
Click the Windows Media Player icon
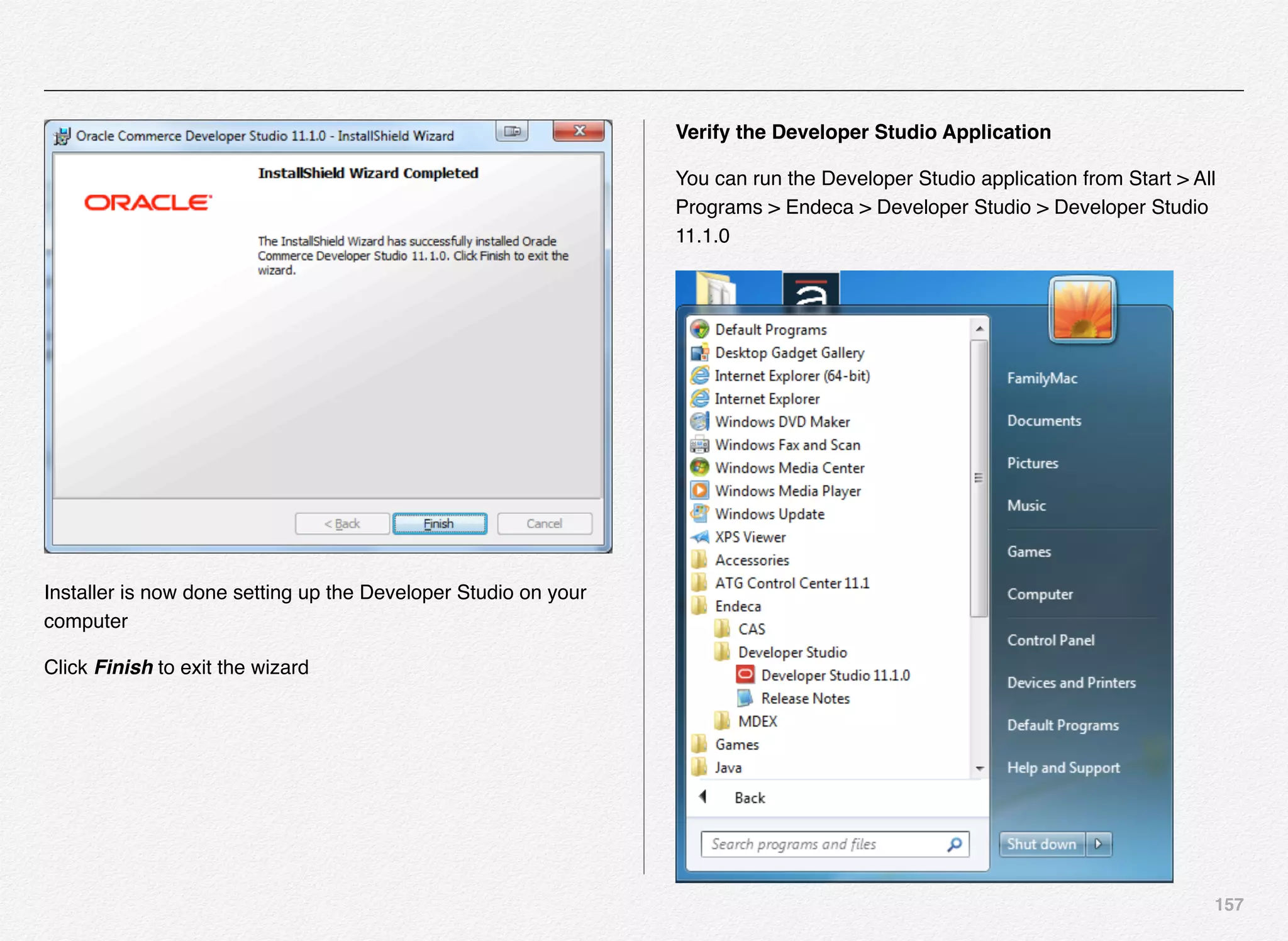[x=699, y=491]
